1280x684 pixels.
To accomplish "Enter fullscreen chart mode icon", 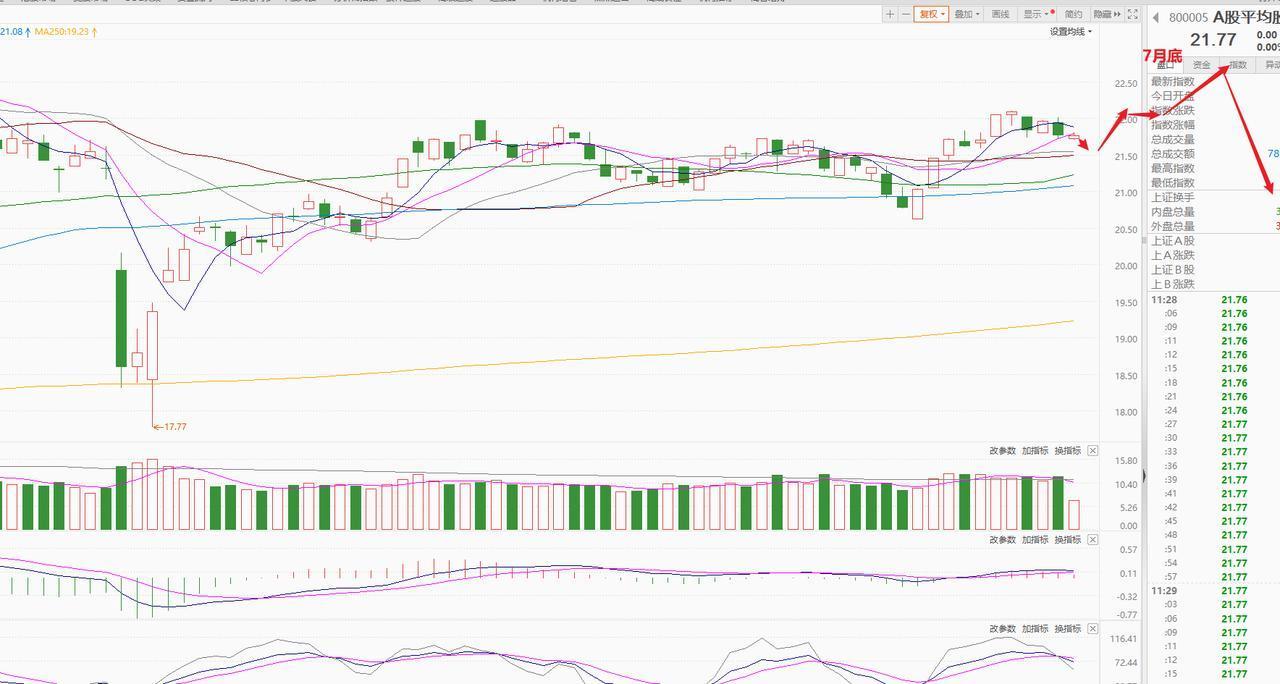I will (1133, 14).
